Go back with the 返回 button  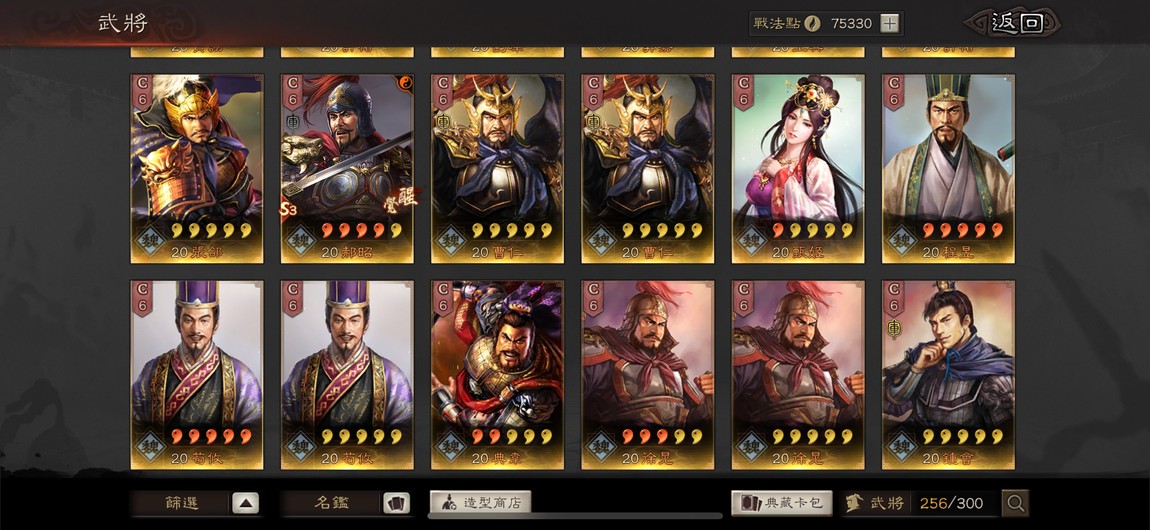point(1015,23)
